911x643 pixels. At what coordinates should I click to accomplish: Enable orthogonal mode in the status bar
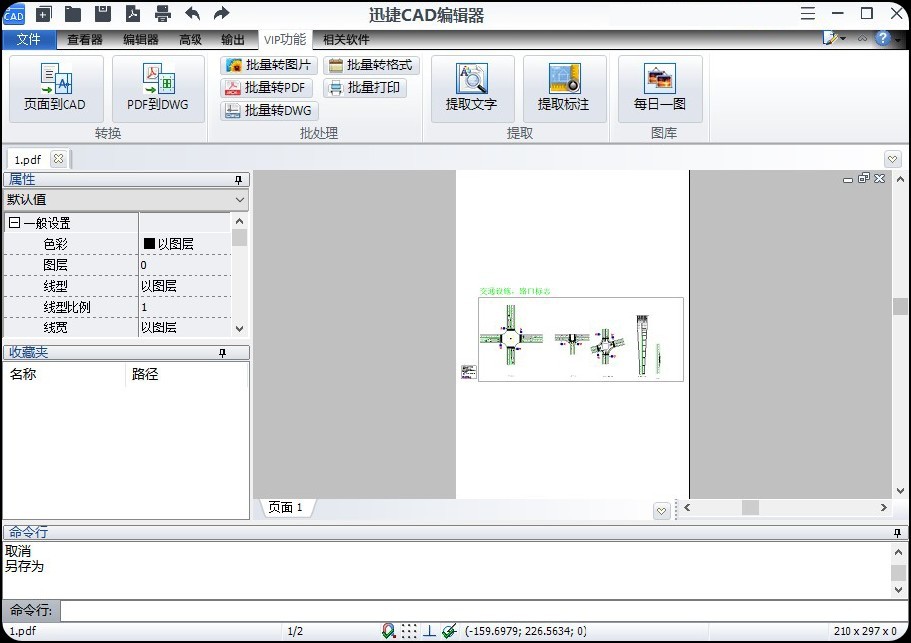428,631
